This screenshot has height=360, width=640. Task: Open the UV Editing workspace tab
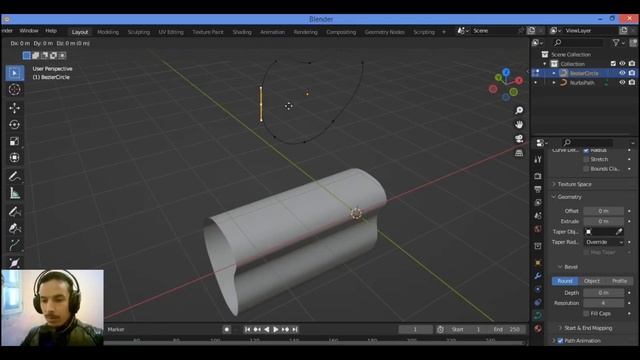[x=171, y=32]
